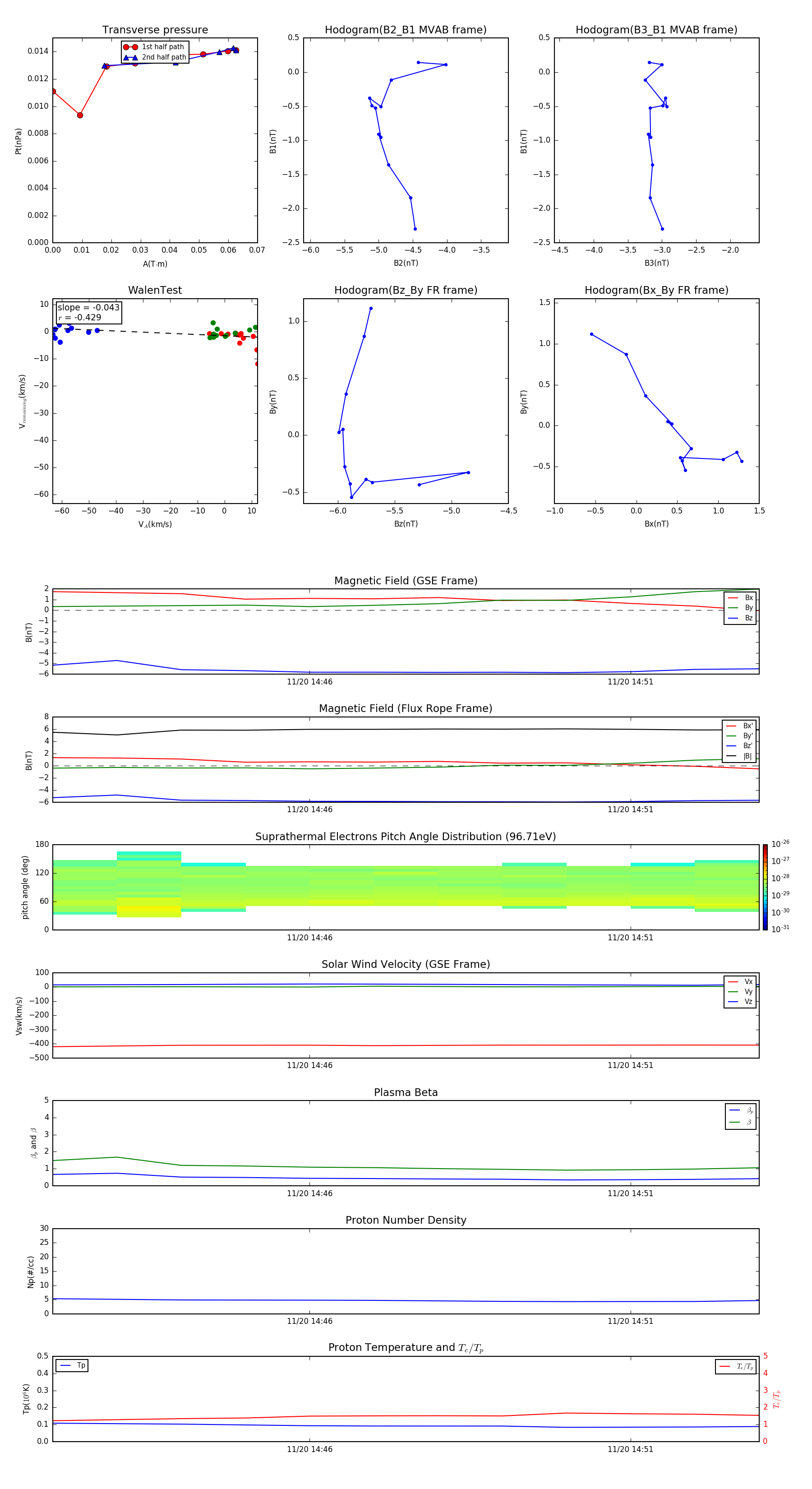Click the 'r = -0.429' annotation
The image size is (812, 1489).
(80, 317)
